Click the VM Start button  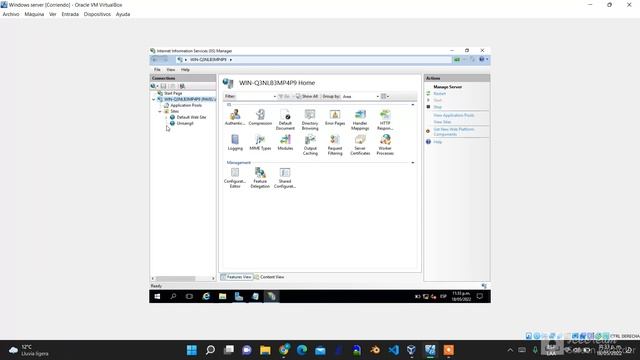pyautogui.click(x=157, y=296)
